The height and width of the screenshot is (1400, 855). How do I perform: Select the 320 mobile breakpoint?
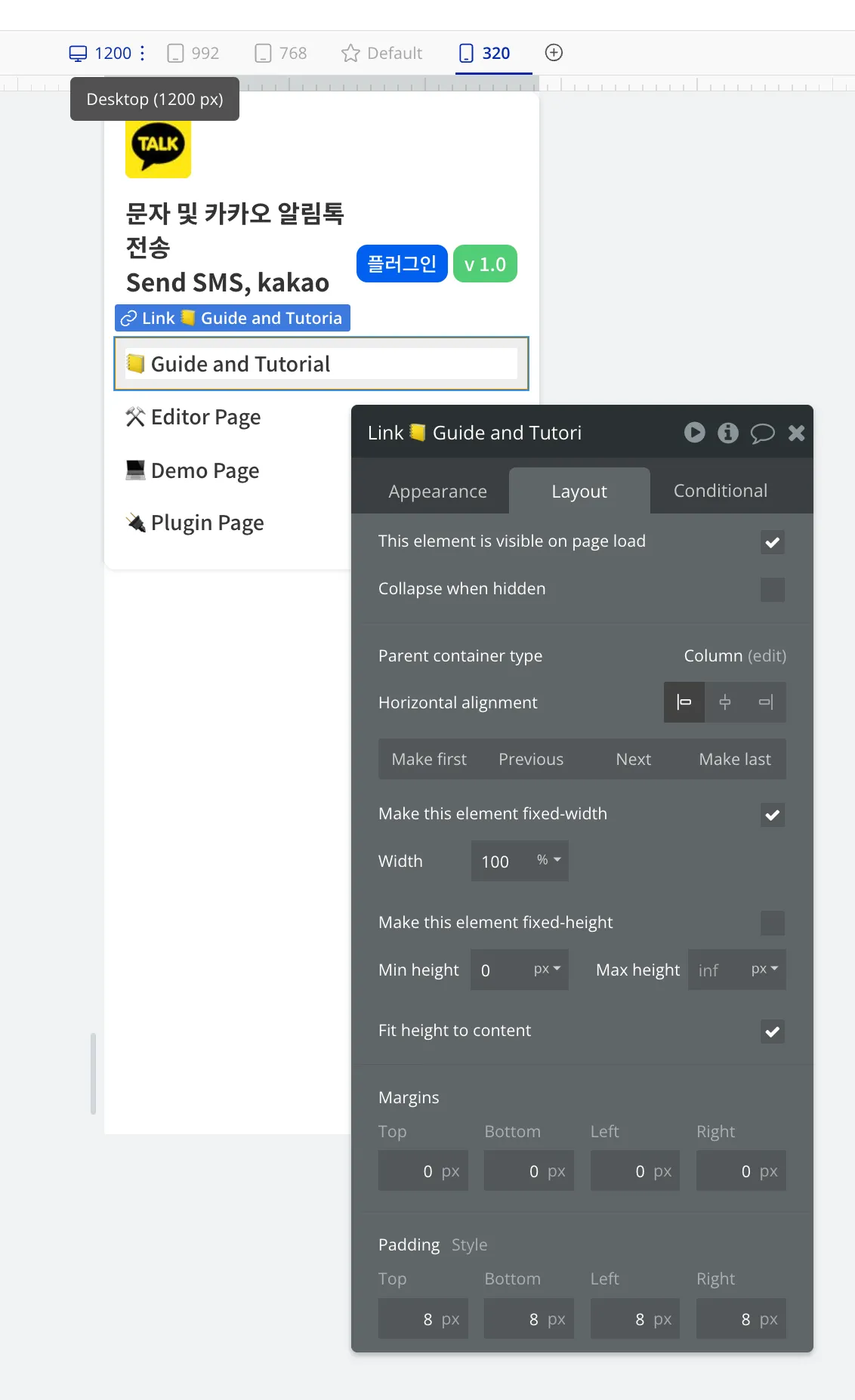pos(485,53)
